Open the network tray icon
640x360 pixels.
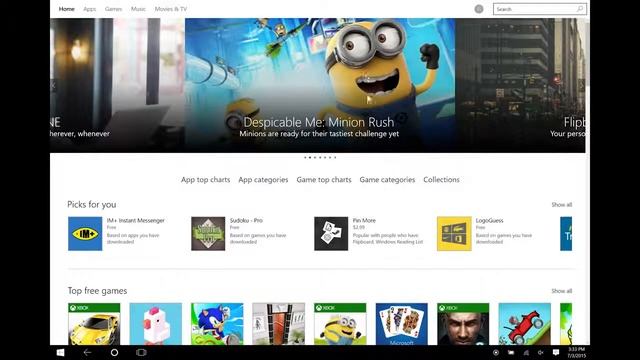526,352
